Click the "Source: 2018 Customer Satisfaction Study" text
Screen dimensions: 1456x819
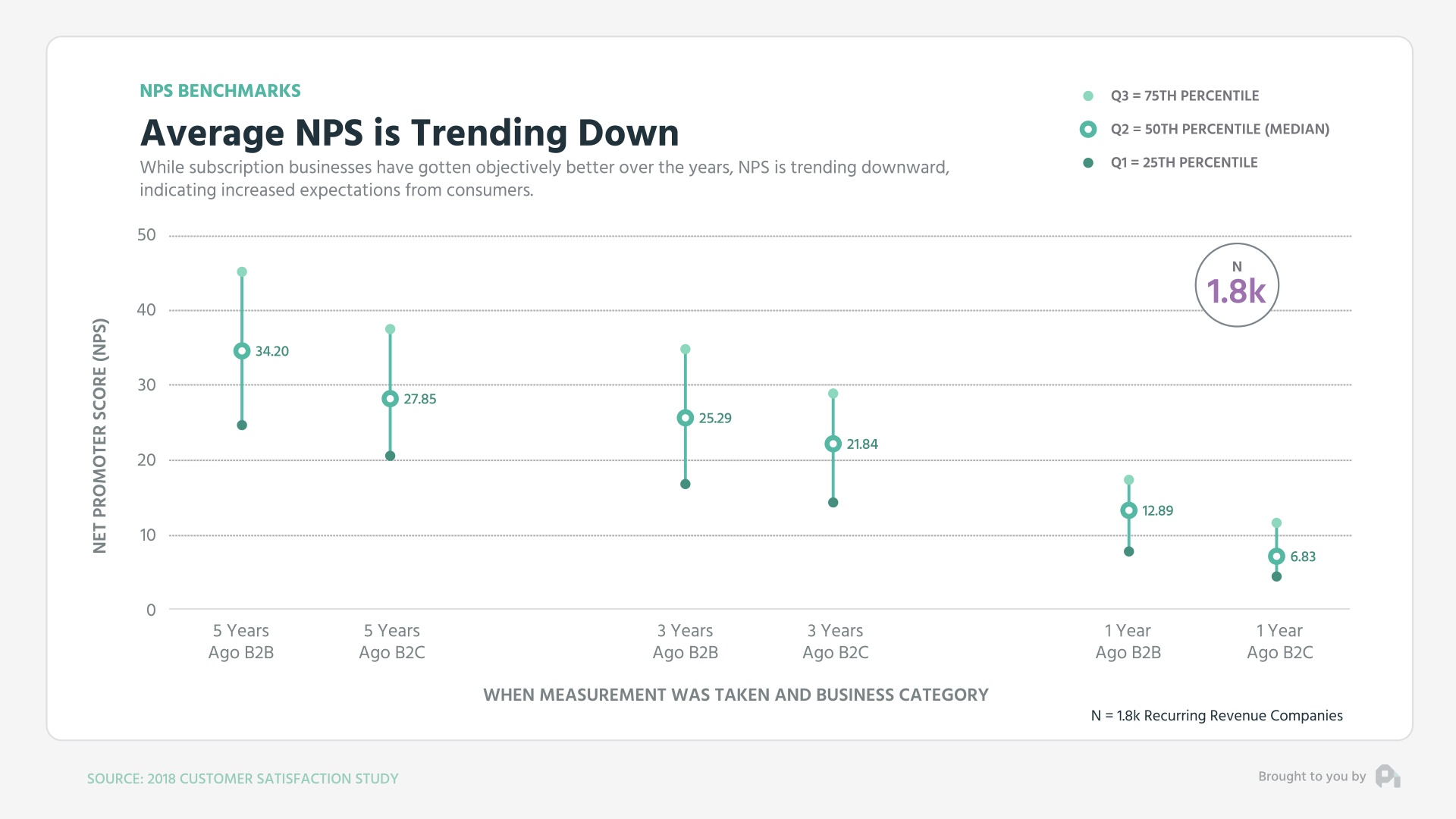coord(243,779)
